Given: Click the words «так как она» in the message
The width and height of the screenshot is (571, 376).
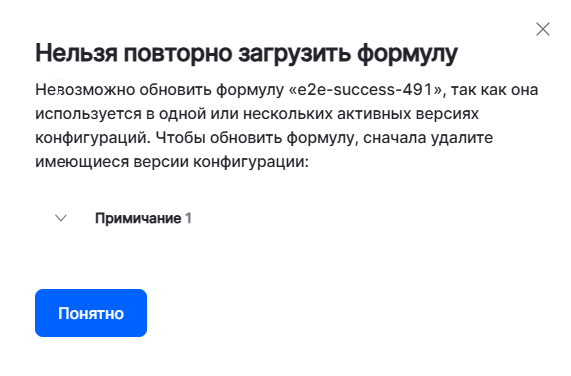Looking at the screenshot, I should point(495,90).
